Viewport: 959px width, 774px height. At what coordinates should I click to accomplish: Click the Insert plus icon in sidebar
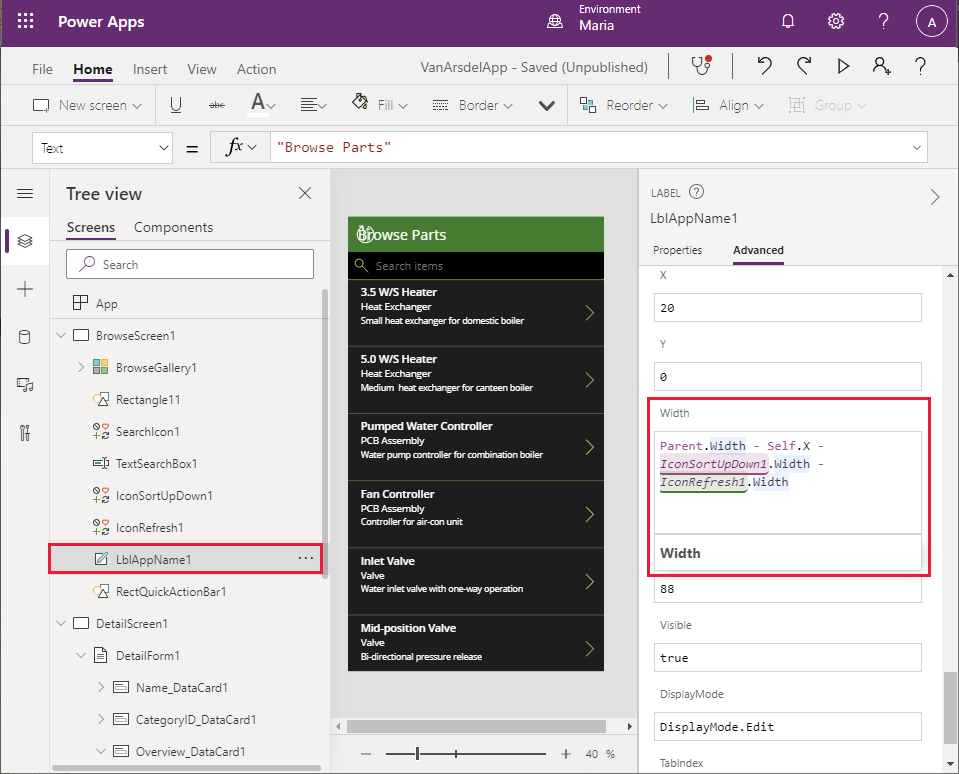pos(25,289)
